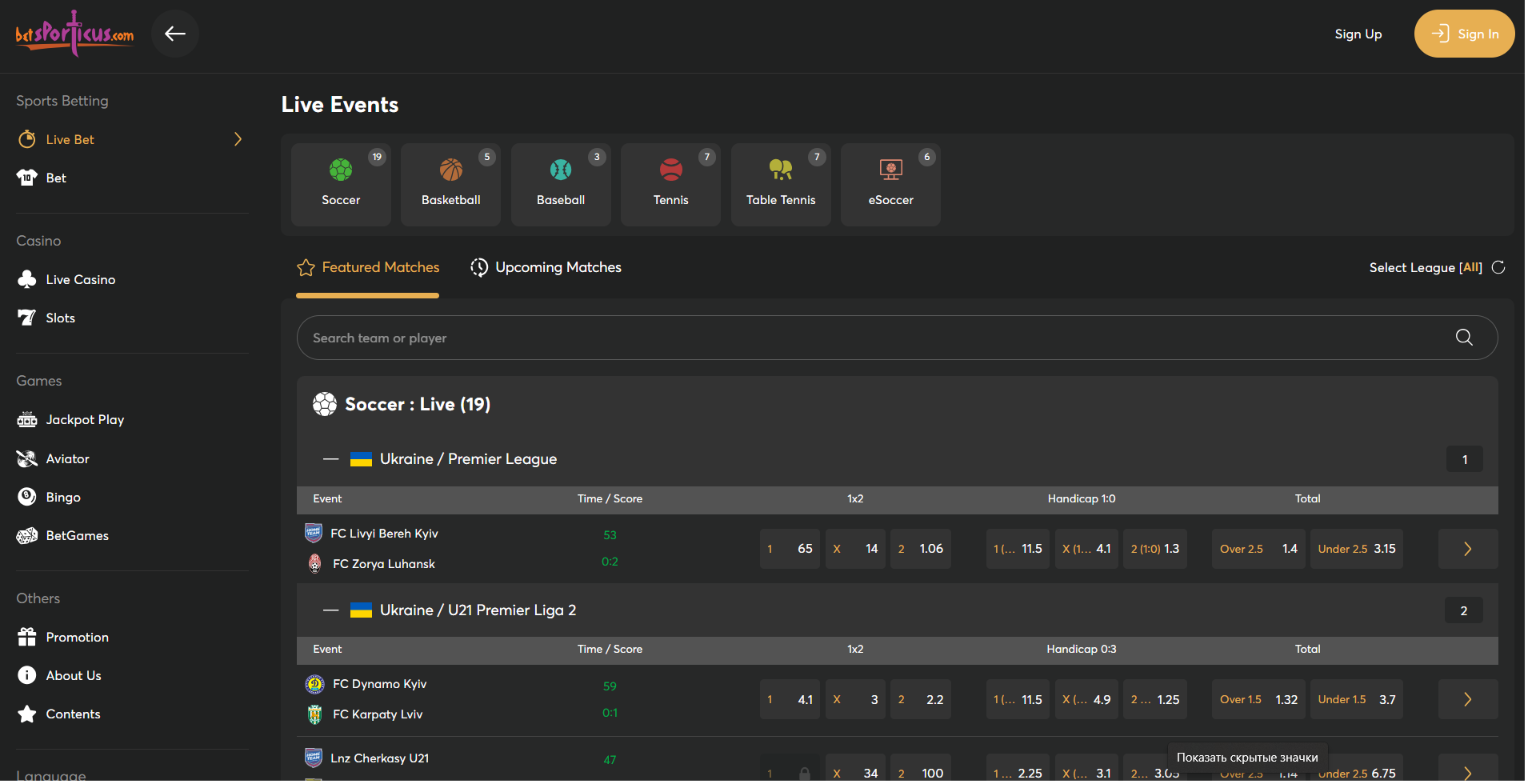Click FC Karpaty Lviv team name
Viewport: 1525px width, 781px height.
(x=378, y=715)
